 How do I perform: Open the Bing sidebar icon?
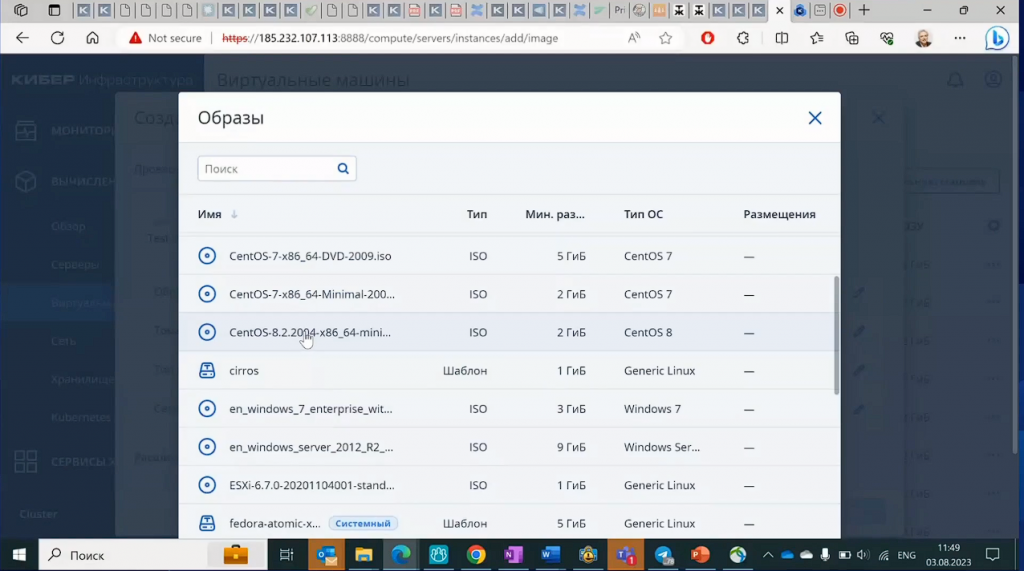point(997,39)
